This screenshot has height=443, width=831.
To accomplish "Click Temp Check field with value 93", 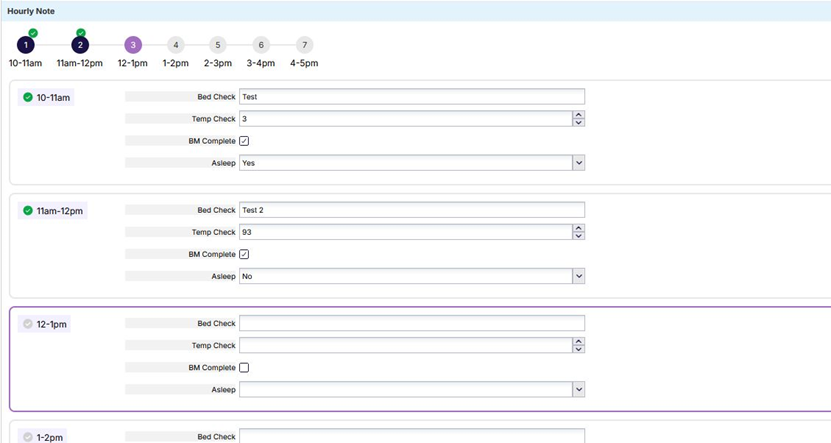I will [405, 232].
